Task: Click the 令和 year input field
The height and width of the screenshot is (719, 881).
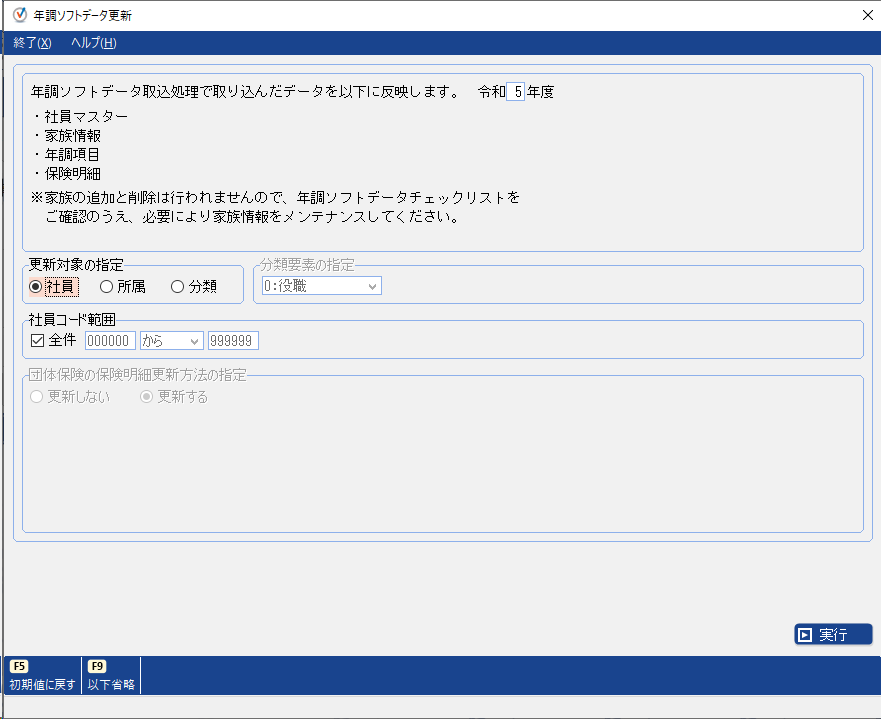Action: [516, 92]
